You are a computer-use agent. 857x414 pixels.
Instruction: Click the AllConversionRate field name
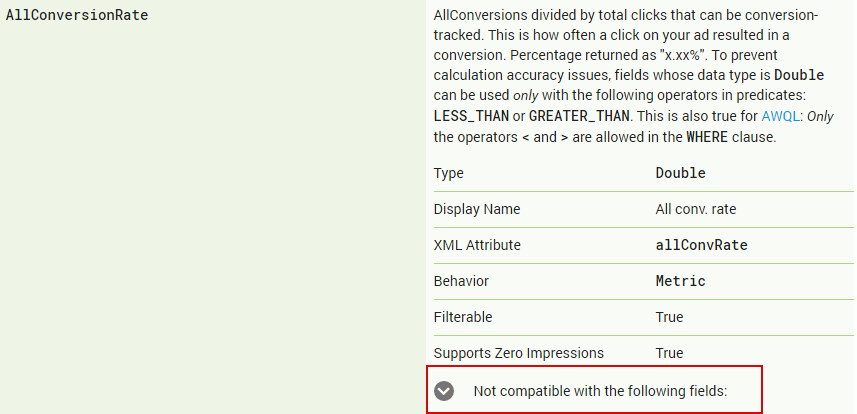[x=77, y=16]
